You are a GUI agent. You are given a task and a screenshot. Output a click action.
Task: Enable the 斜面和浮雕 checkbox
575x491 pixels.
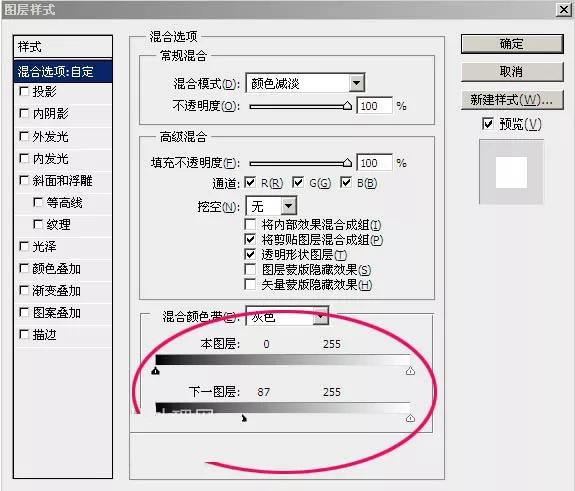24,180
